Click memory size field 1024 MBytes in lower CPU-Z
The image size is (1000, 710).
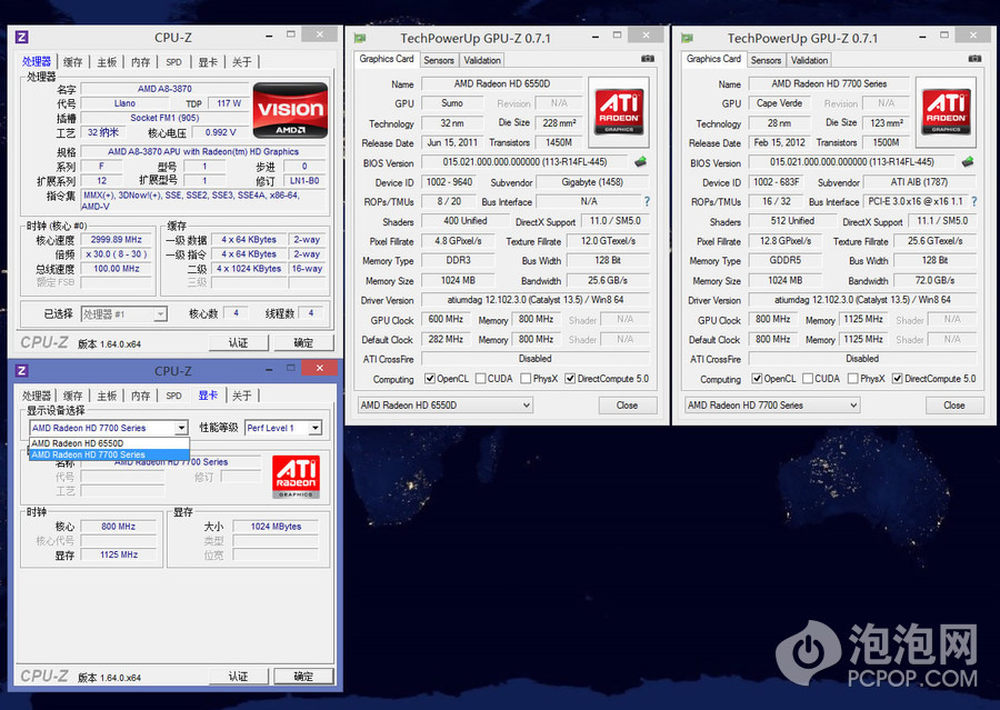tap(276, 526)
